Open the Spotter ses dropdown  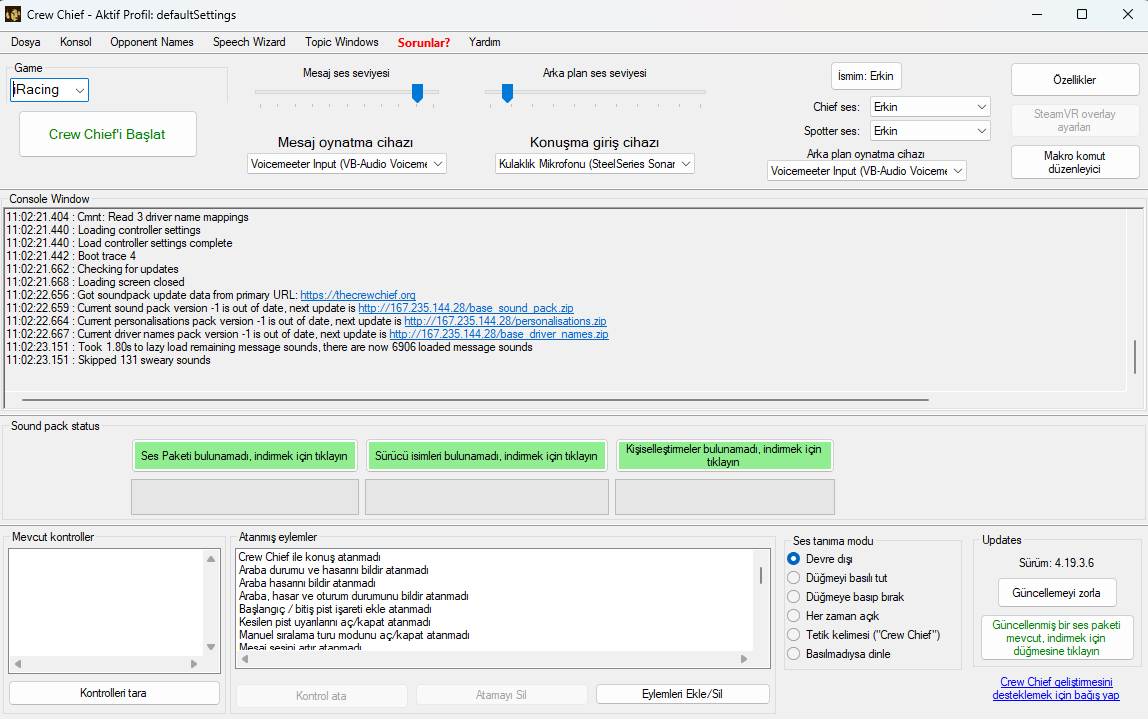[930, 131]
